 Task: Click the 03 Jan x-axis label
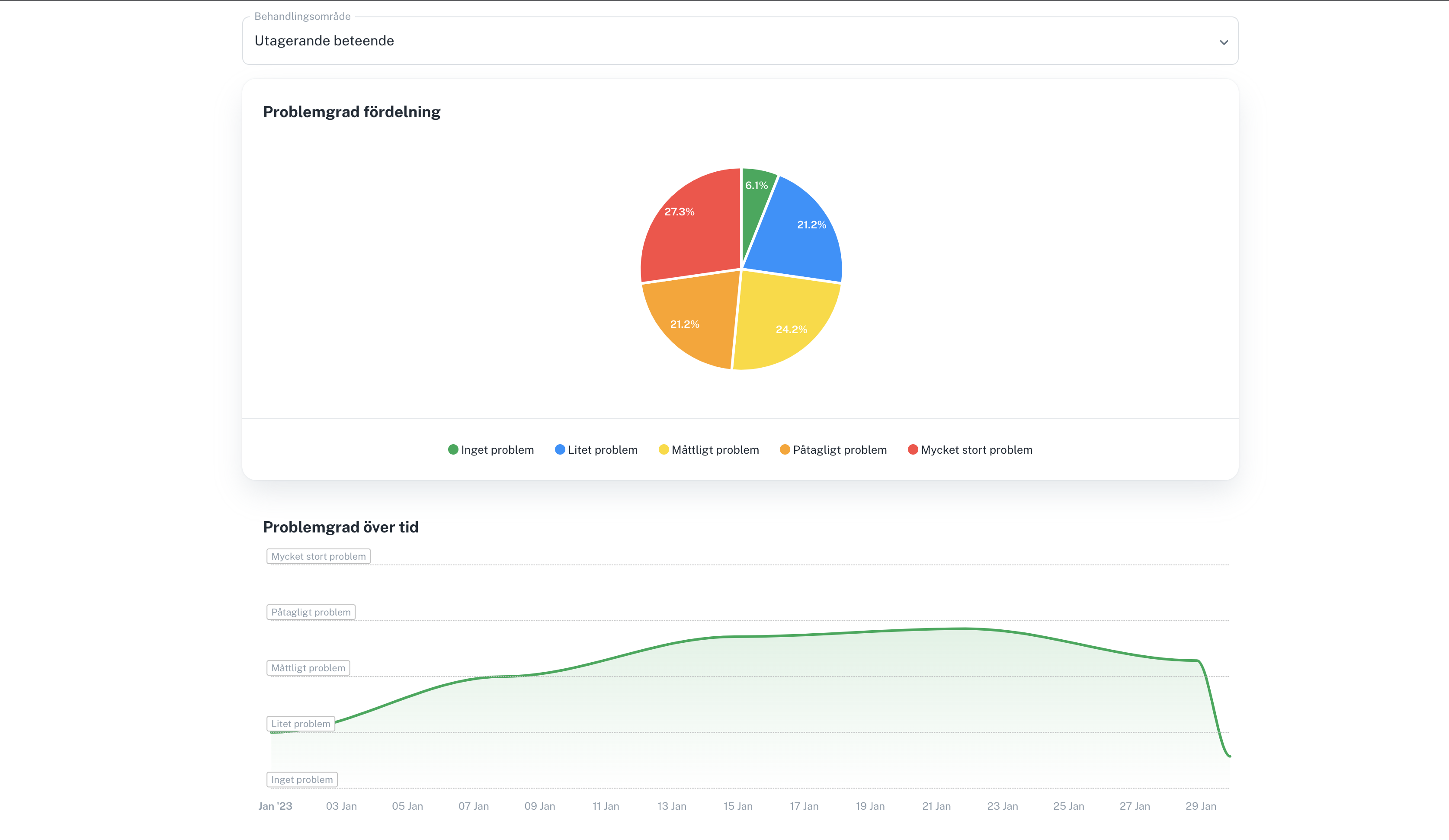point(342,806)
